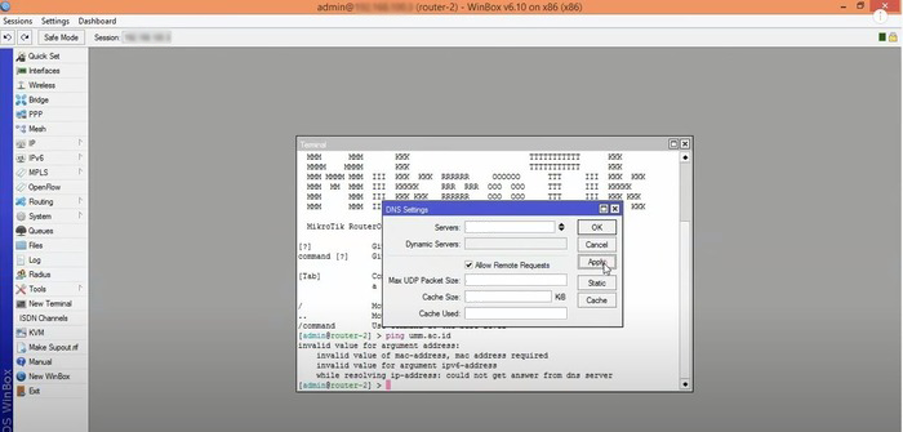
Task: Toggle Safe Mode button
Action: coord(61,37)
